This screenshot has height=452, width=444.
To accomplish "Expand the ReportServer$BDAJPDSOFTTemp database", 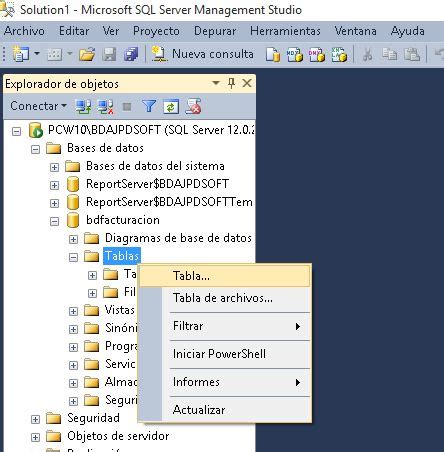I will tap(54, 203).
